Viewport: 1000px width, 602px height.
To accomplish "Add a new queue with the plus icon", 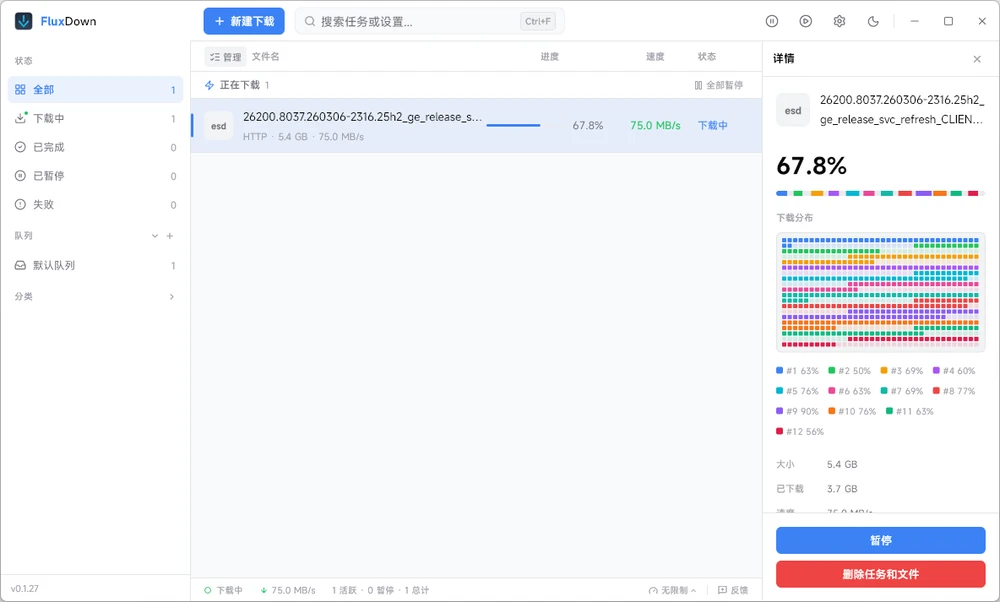I will coord(170,236).
